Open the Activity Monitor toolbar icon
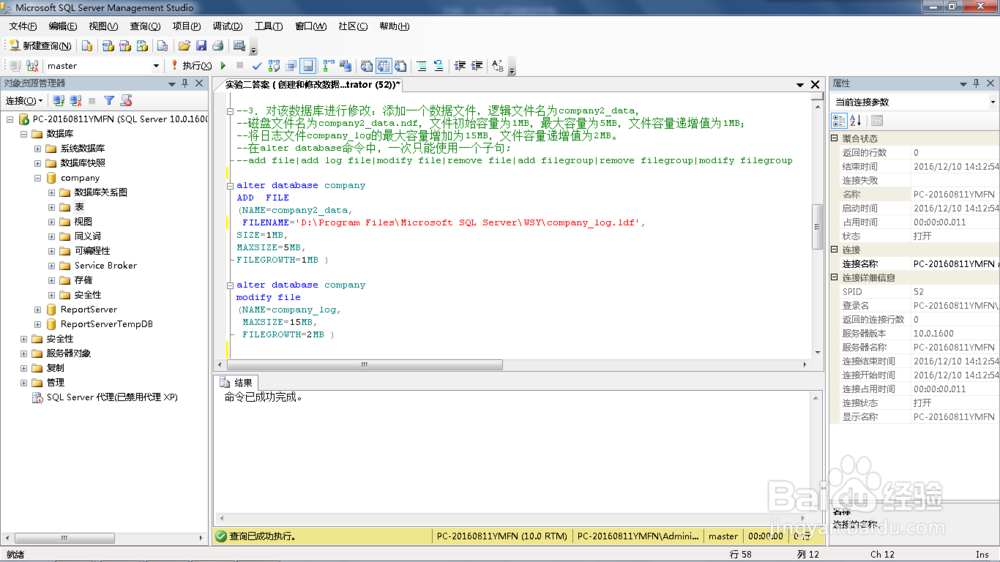This screenshot has height=562, width=1000. 239,46
